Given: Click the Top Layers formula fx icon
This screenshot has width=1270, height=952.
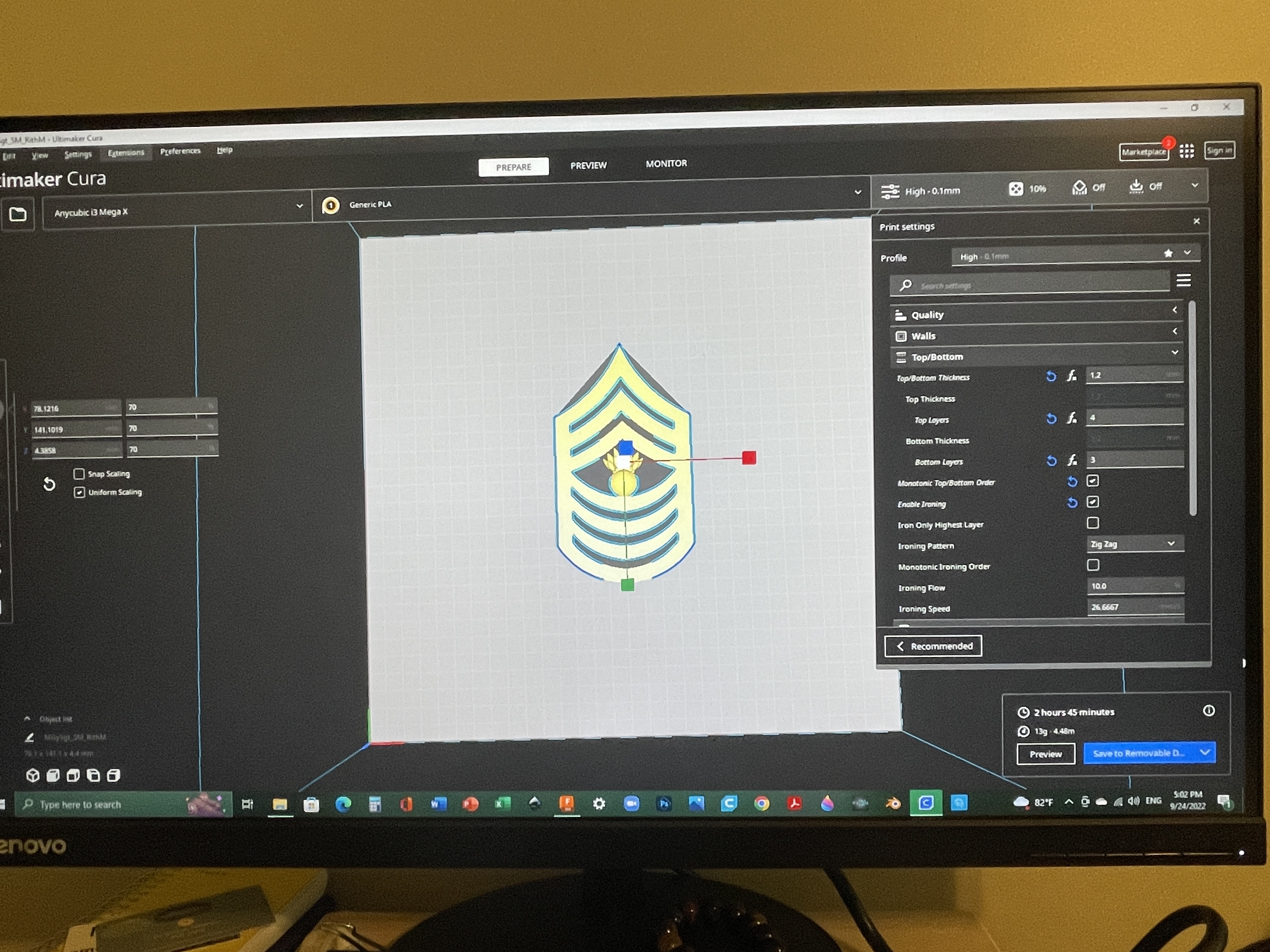Looking at the screenshot, I should (1071, 418).
